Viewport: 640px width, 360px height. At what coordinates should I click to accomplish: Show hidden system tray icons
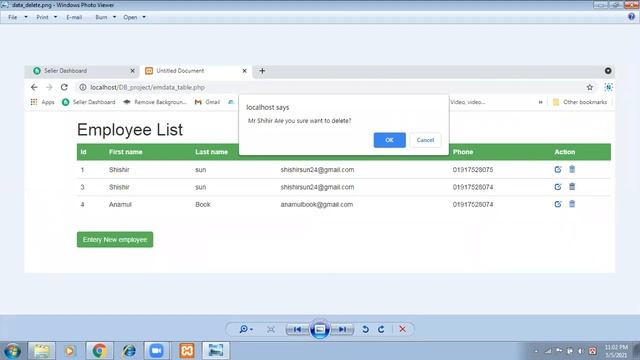click(x=536, y=351)
